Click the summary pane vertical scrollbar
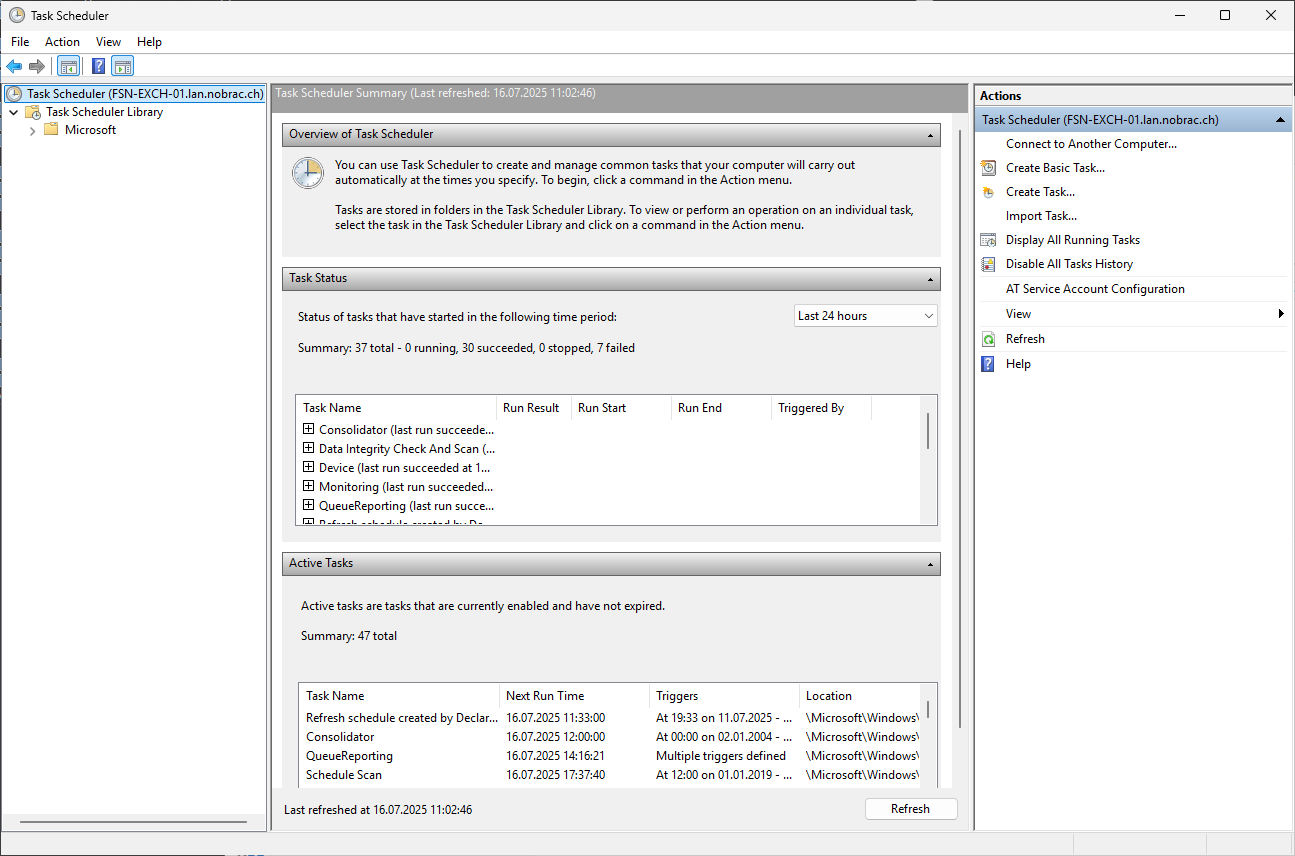Image resolution: width=1295 pixels, height=856 pixels. pos(960,428)
